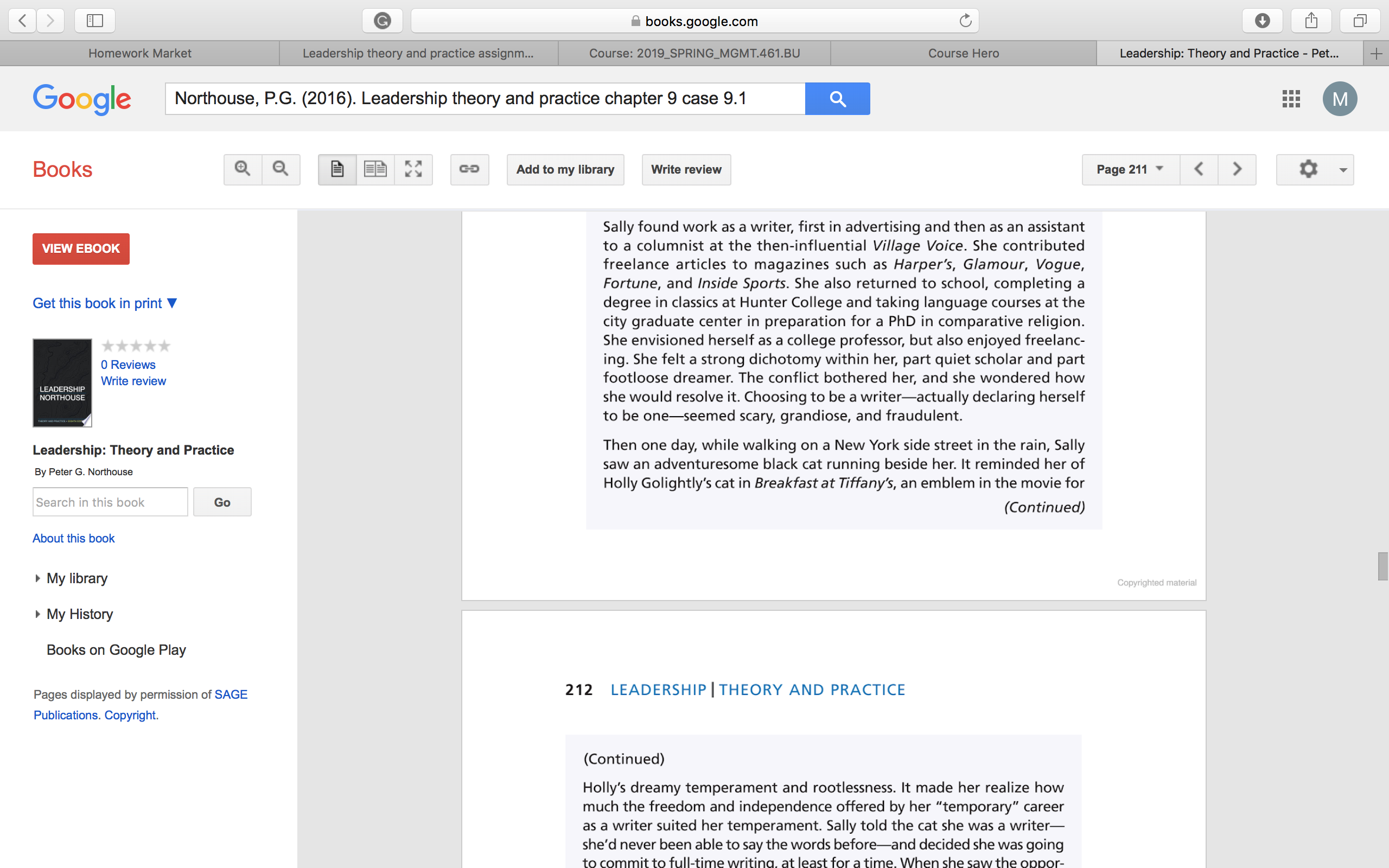Switch to Homework Market tab
1389x868 pixels.
139,53
